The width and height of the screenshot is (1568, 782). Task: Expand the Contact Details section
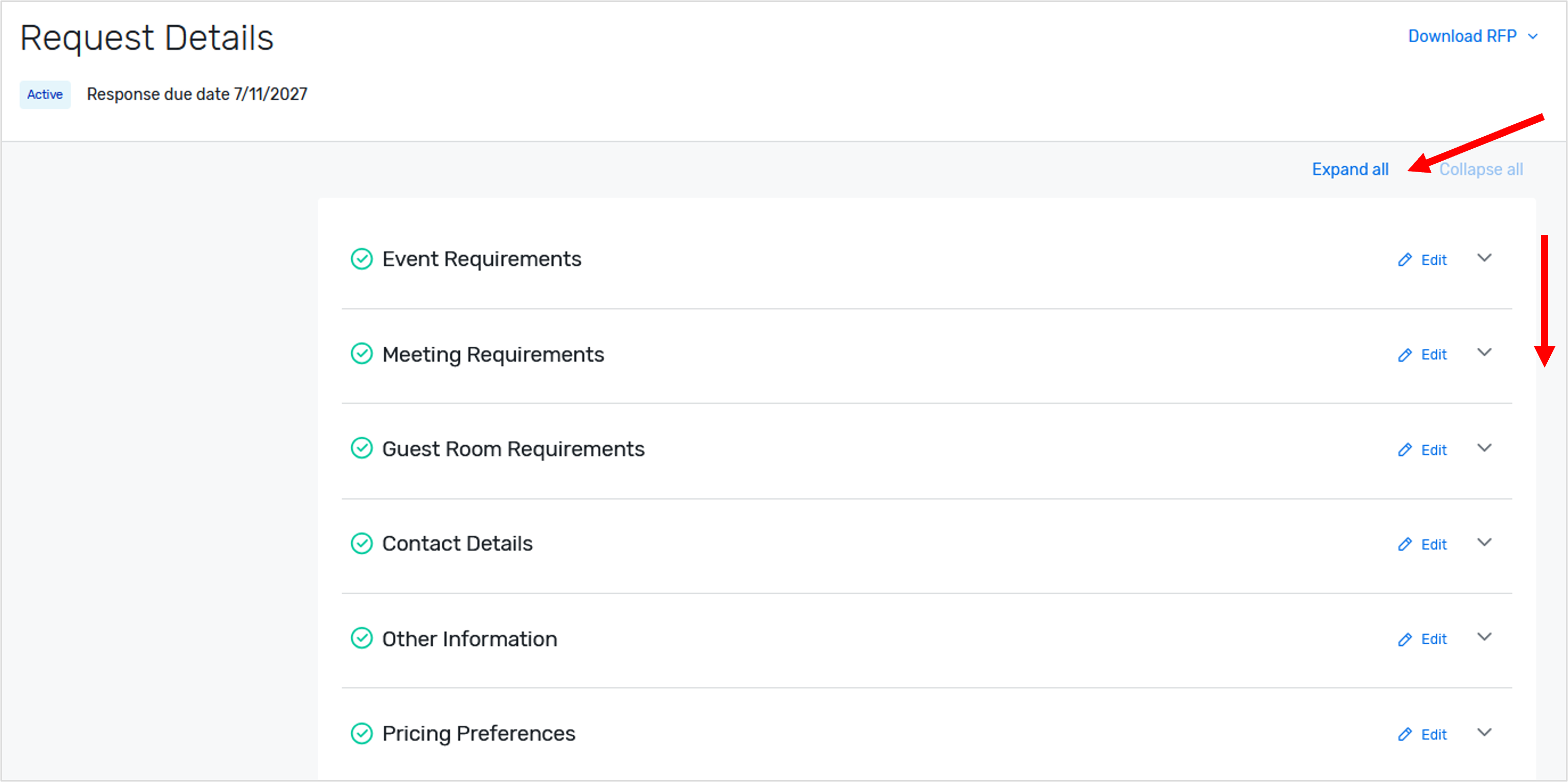[1485, 542]
